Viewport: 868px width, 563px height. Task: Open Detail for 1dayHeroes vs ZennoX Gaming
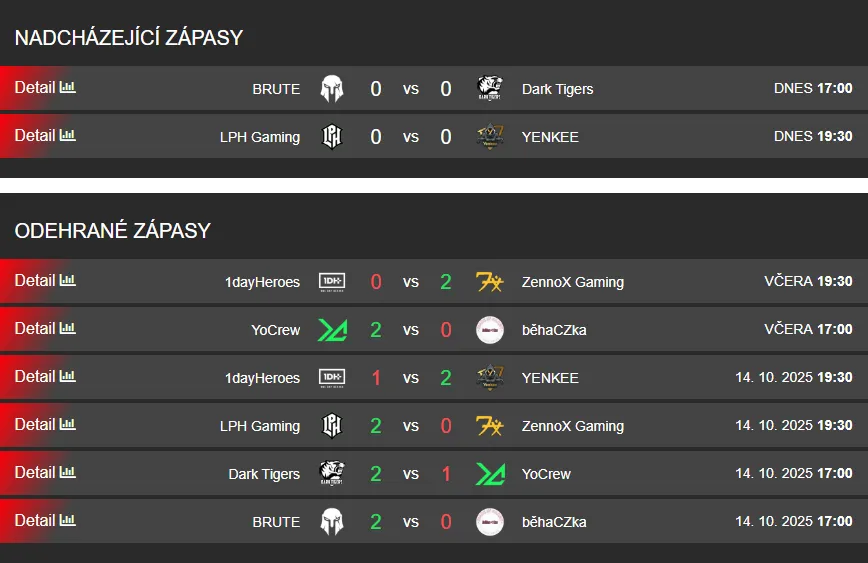click(35, 281)
